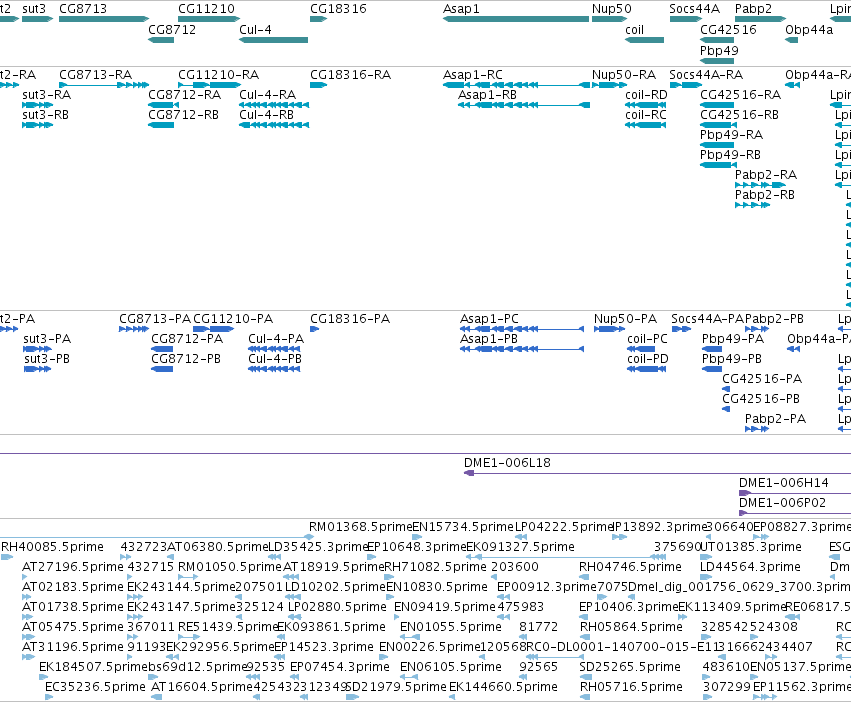Open the CG18316 gene label

point(338,9)
